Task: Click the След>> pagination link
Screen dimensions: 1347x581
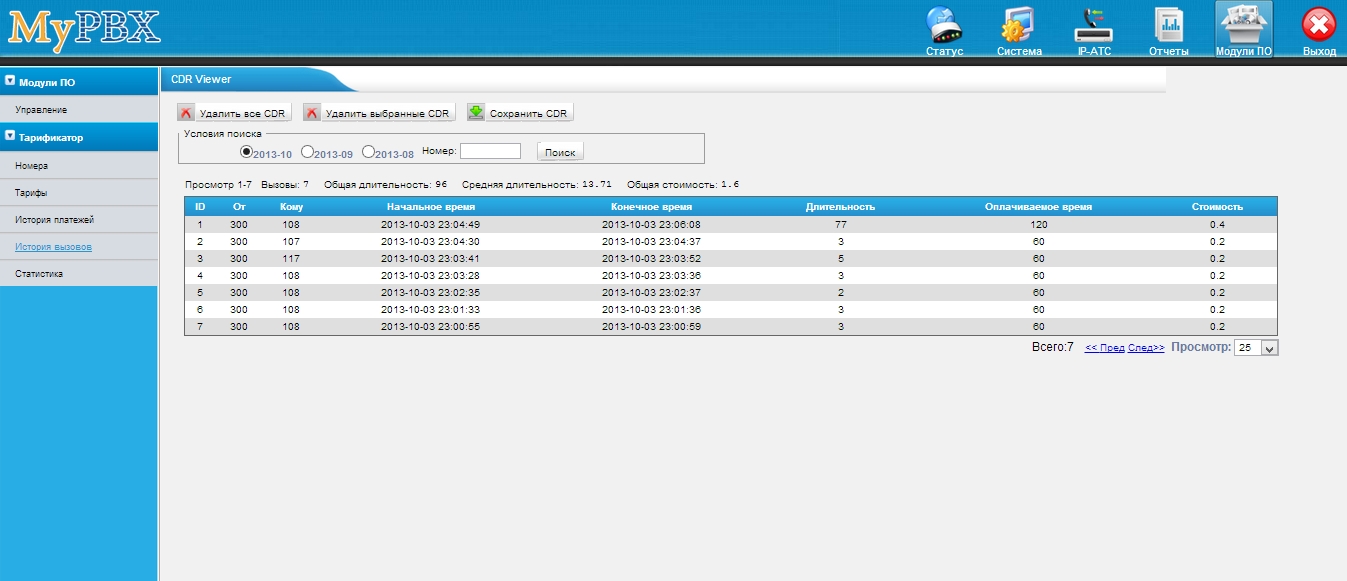Action: (x=1146, y=348)
